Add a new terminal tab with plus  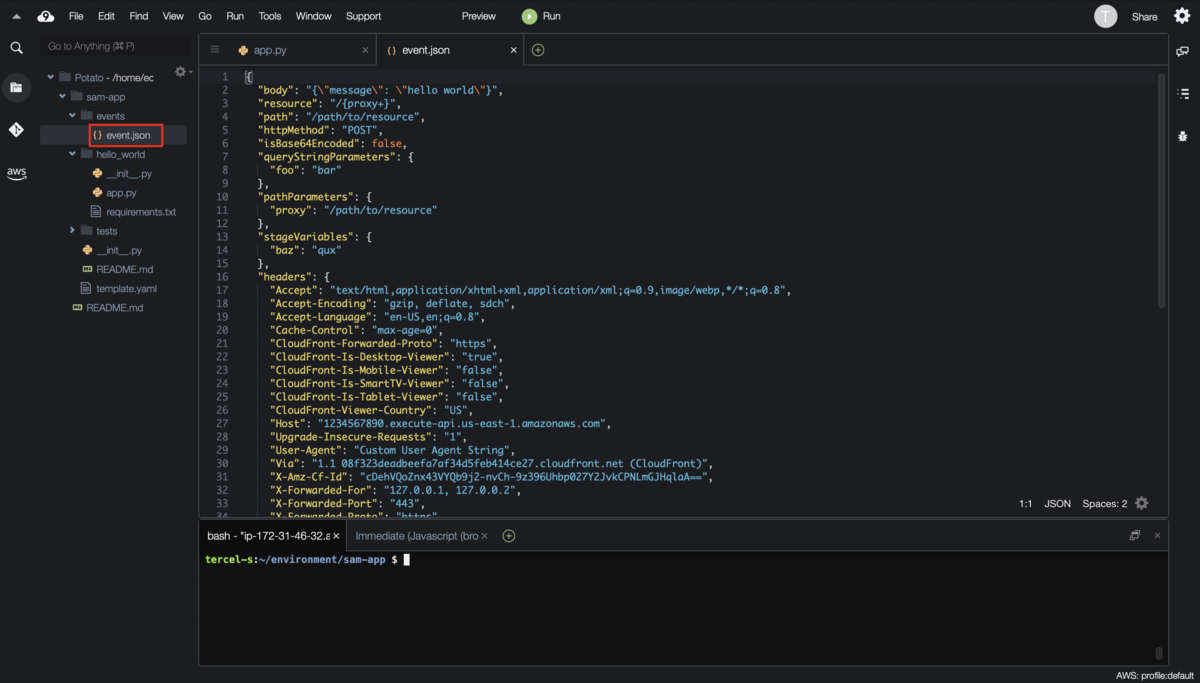[x=509, y=536]
